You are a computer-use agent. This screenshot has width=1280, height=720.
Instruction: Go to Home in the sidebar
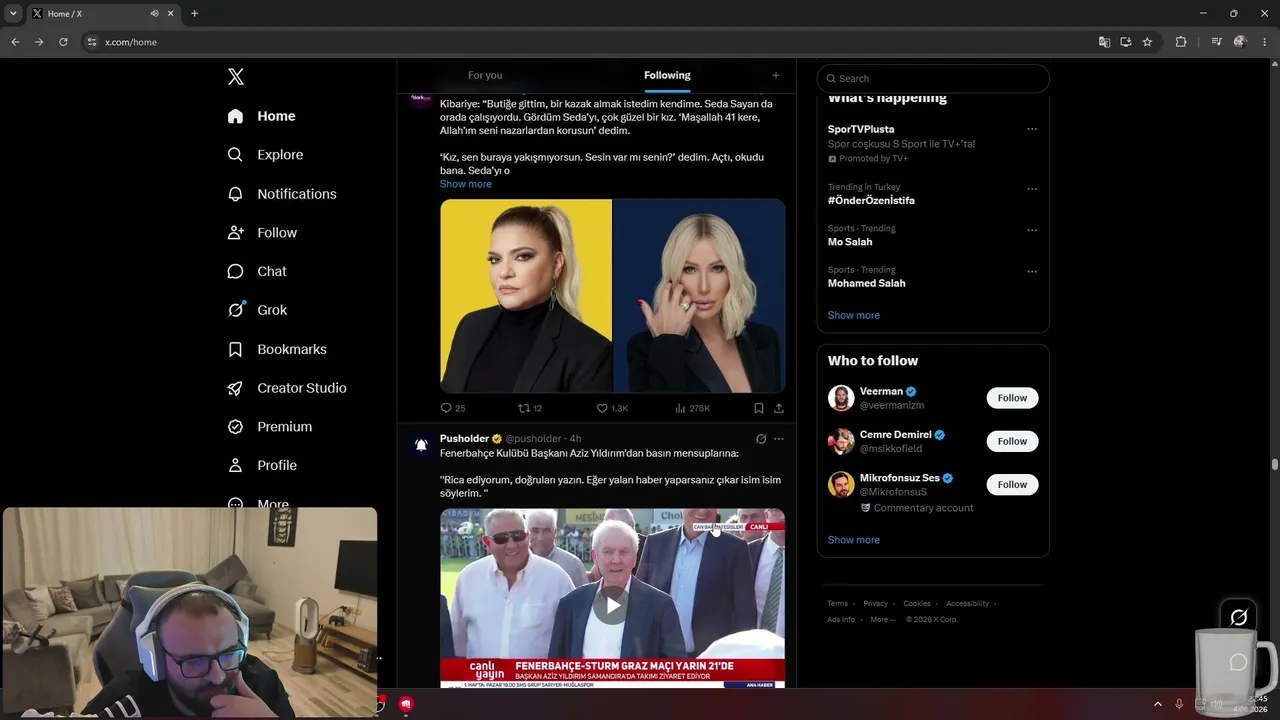261,116
